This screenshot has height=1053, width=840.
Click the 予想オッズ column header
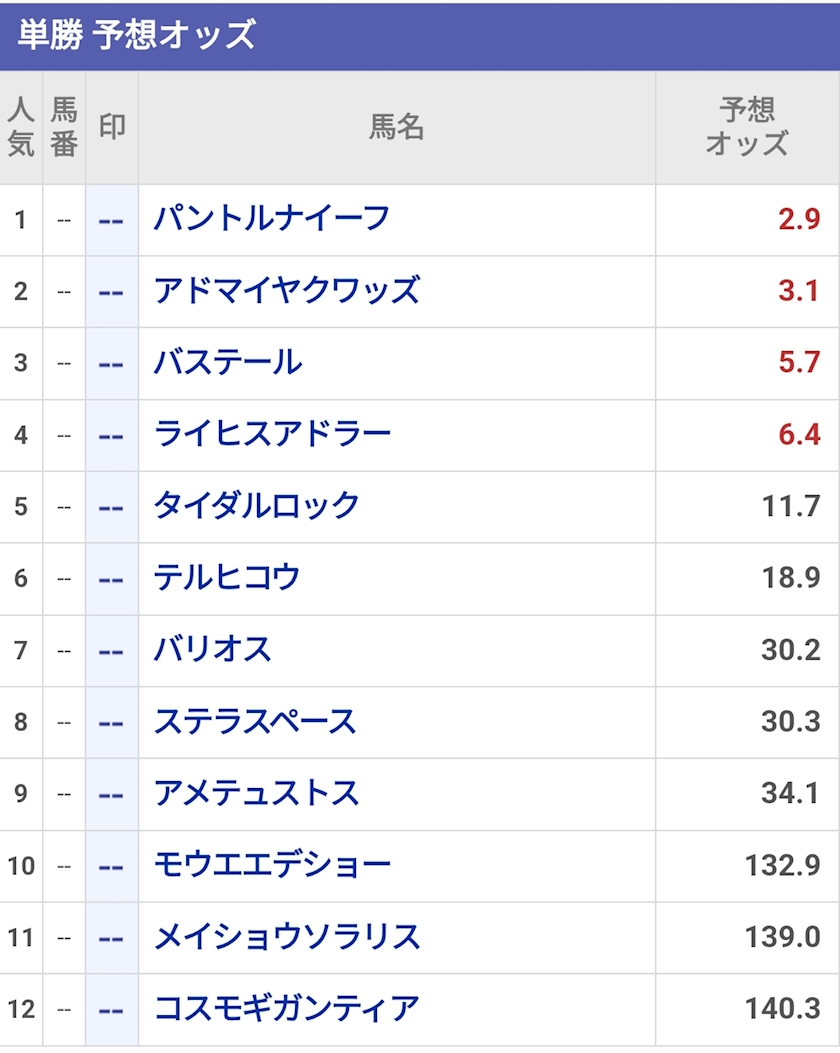click(747, 127)
